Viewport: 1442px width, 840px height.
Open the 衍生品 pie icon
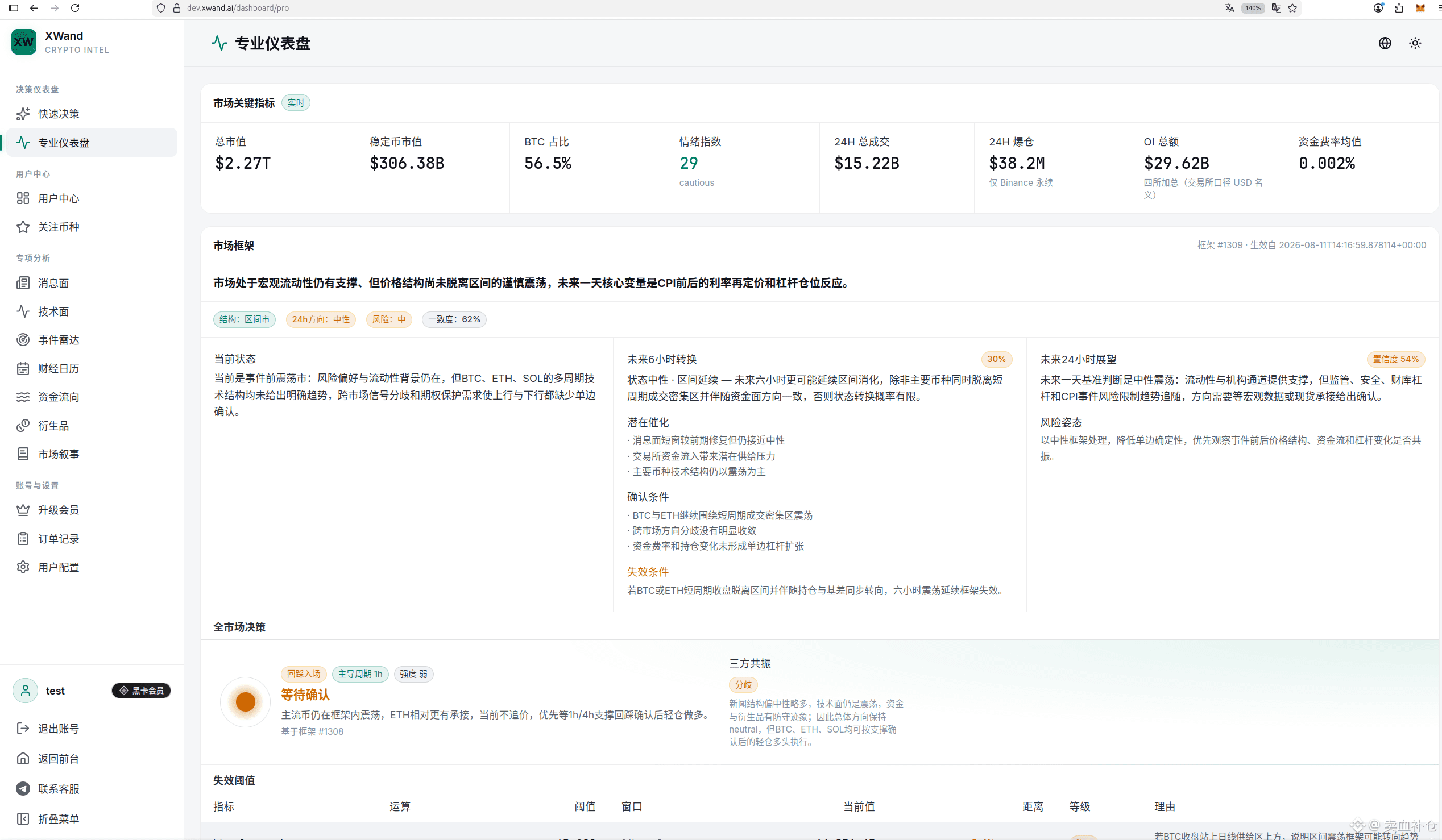tap(23, 426)
